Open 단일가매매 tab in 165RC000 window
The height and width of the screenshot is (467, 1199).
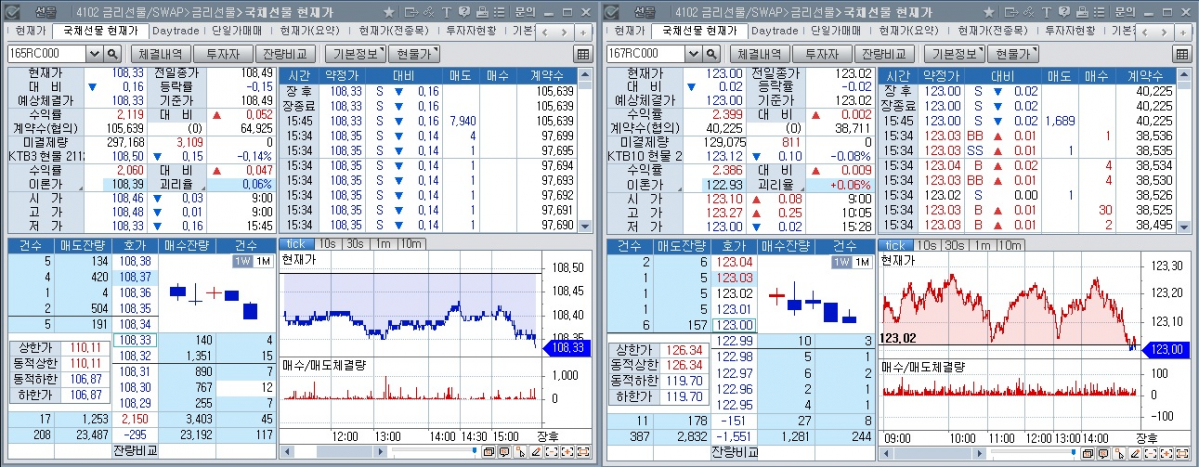coord(236,31)
